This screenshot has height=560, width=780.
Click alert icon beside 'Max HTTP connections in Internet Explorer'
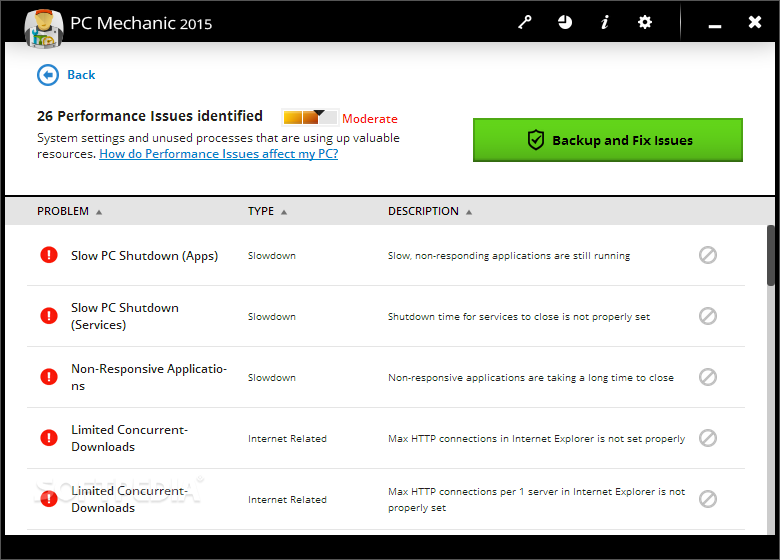tap(49, 438)
